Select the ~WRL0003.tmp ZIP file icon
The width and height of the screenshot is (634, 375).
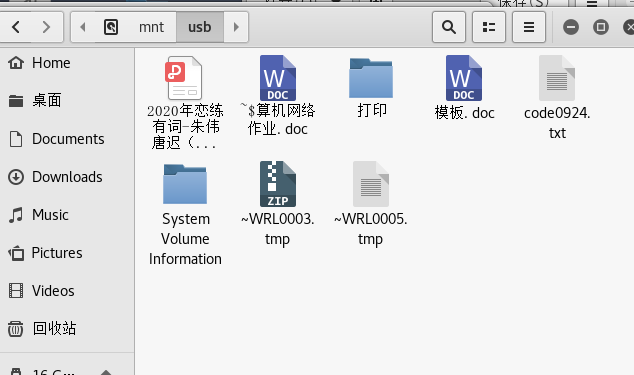277,184
